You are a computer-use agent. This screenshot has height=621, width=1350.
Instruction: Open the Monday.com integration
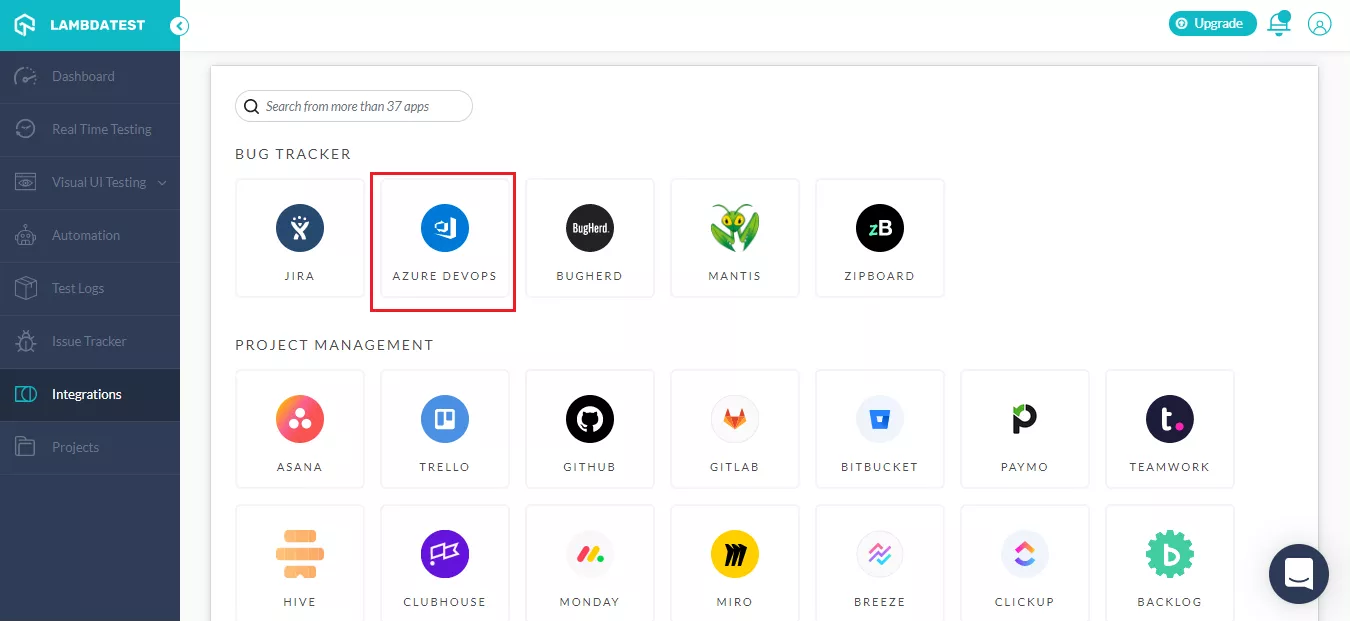click(x=589, y=563)
